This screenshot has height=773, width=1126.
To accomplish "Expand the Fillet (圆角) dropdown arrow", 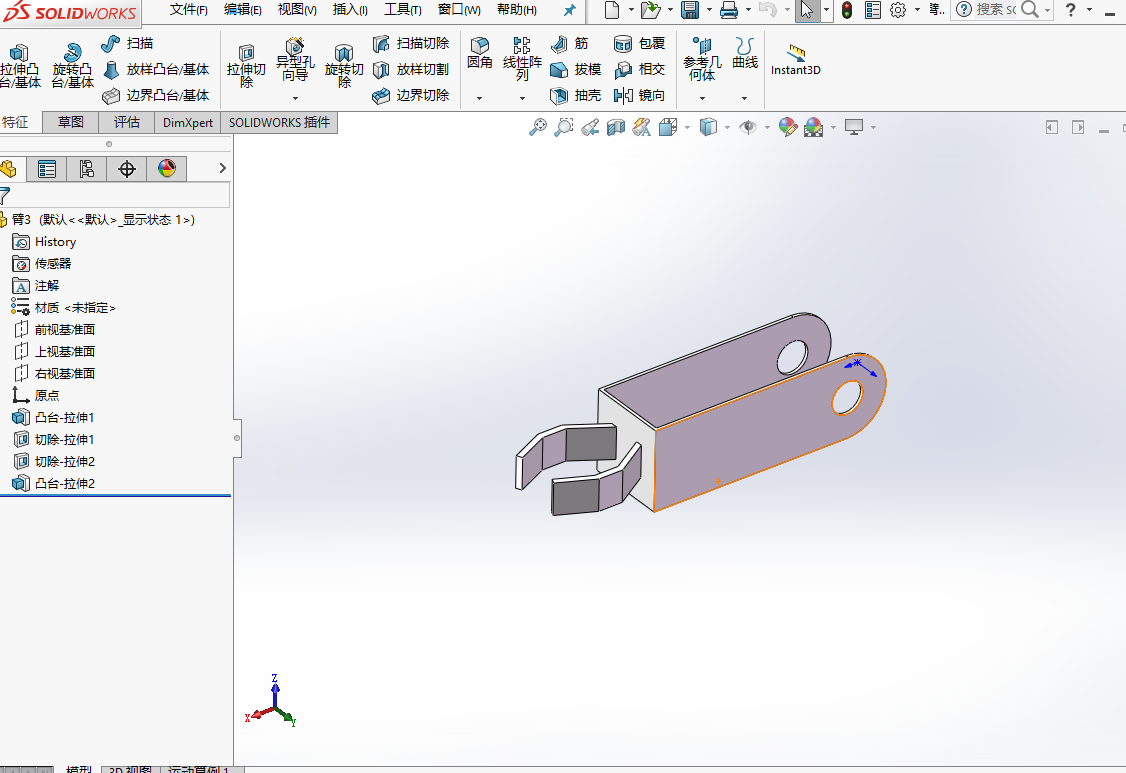I will point(480,98).
